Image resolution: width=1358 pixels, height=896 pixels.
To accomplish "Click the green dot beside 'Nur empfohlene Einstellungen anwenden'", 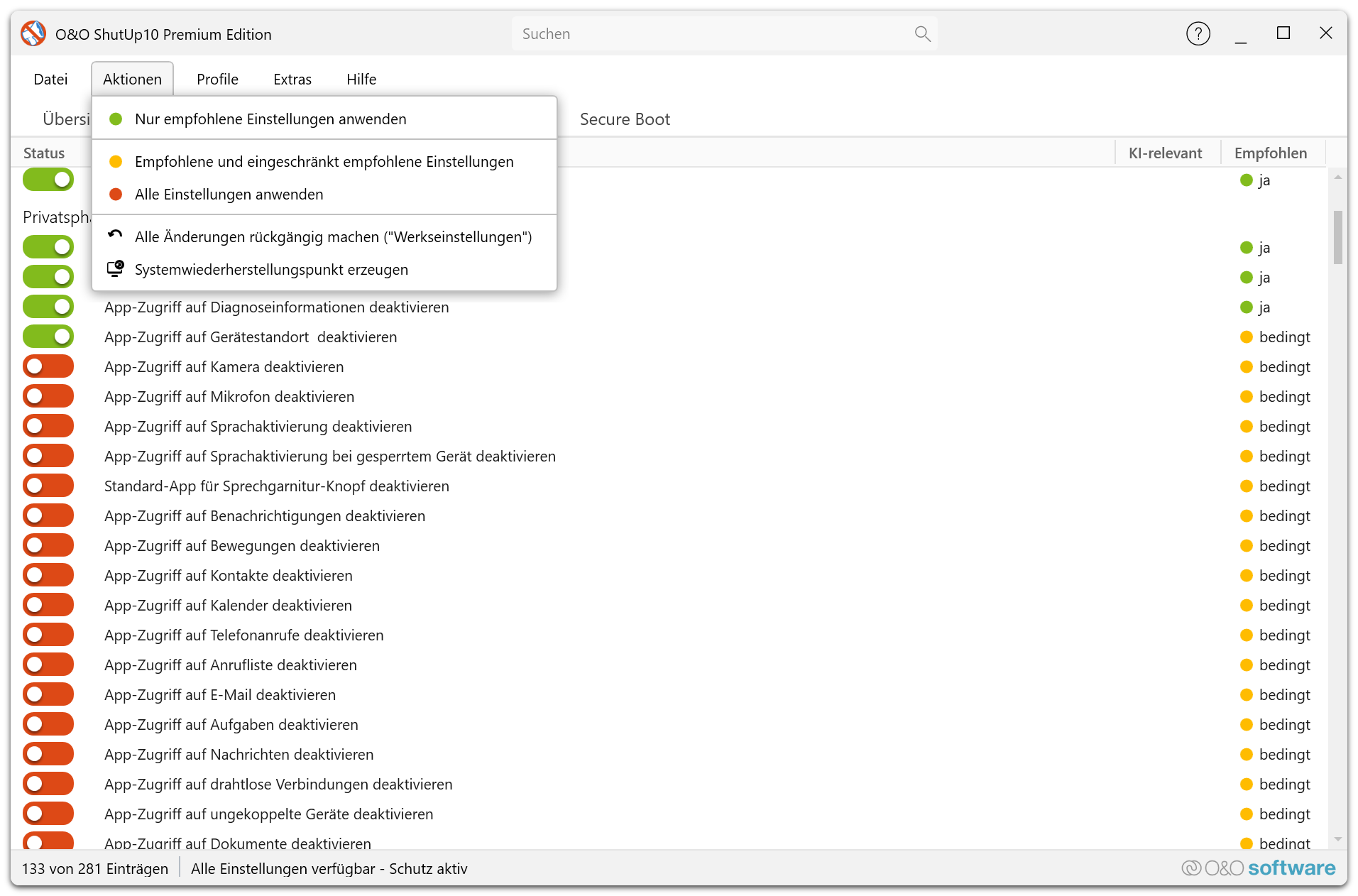I will (x=116, y=119).
